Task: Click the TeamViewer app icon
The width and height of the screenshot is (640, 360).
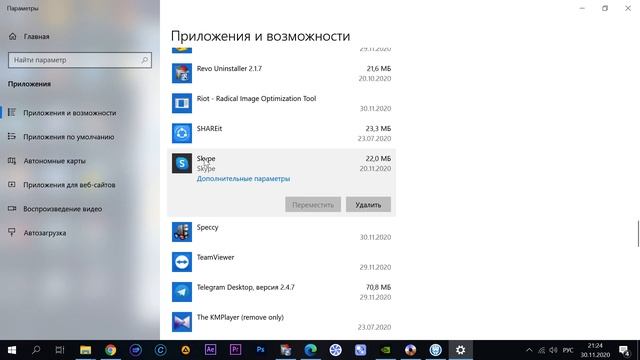Action: click(x=182, y=262)
